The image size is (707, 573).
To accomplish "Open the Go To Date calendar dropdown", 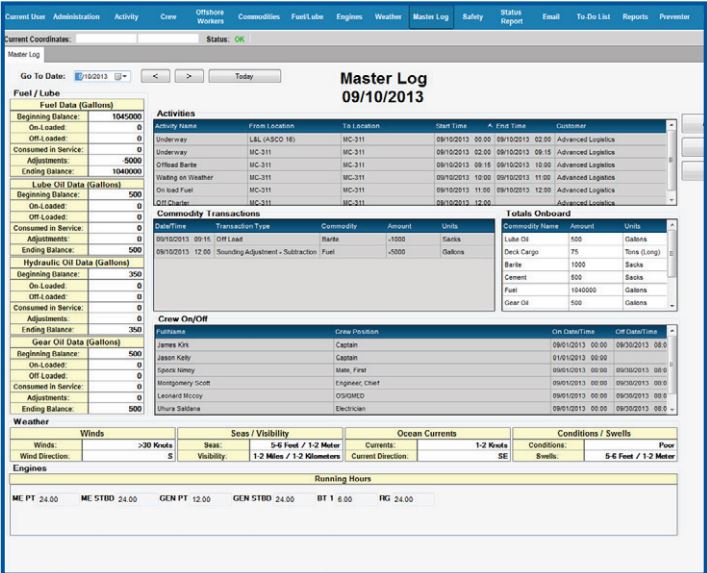I will point(124,76).
